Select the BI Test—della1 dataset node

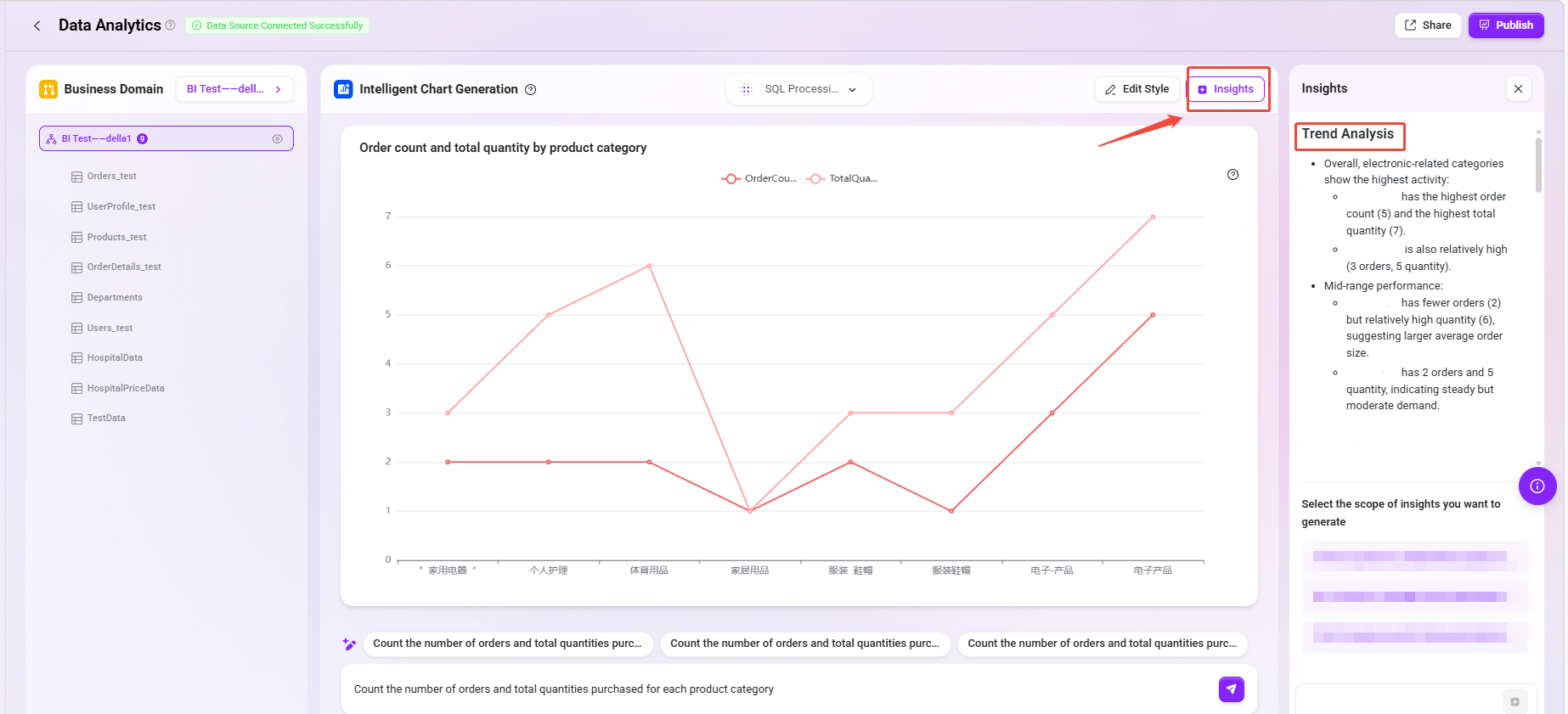point(166,138)
